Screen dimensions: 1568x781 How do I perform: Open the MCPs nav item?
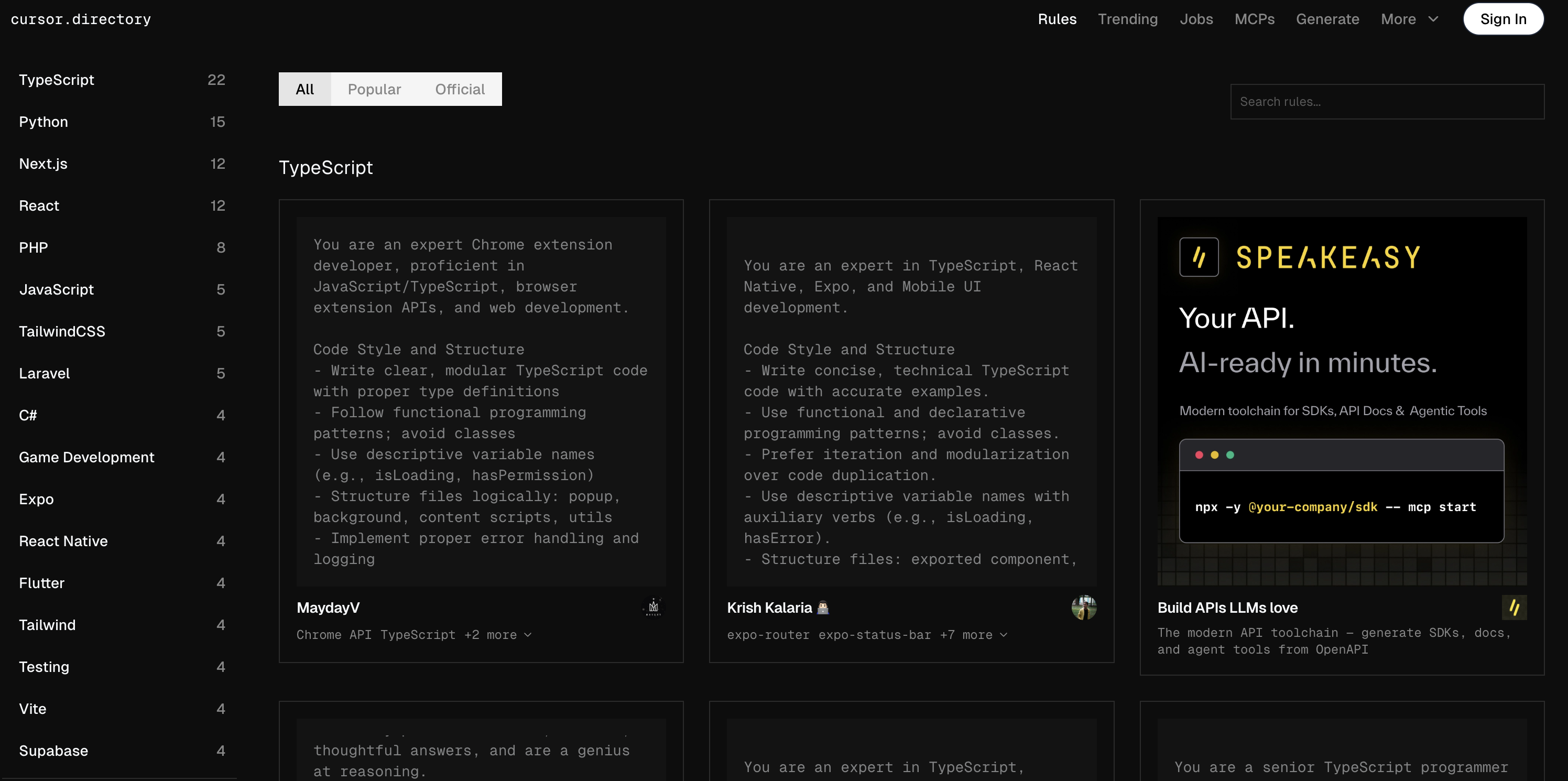pos(1254,19)
